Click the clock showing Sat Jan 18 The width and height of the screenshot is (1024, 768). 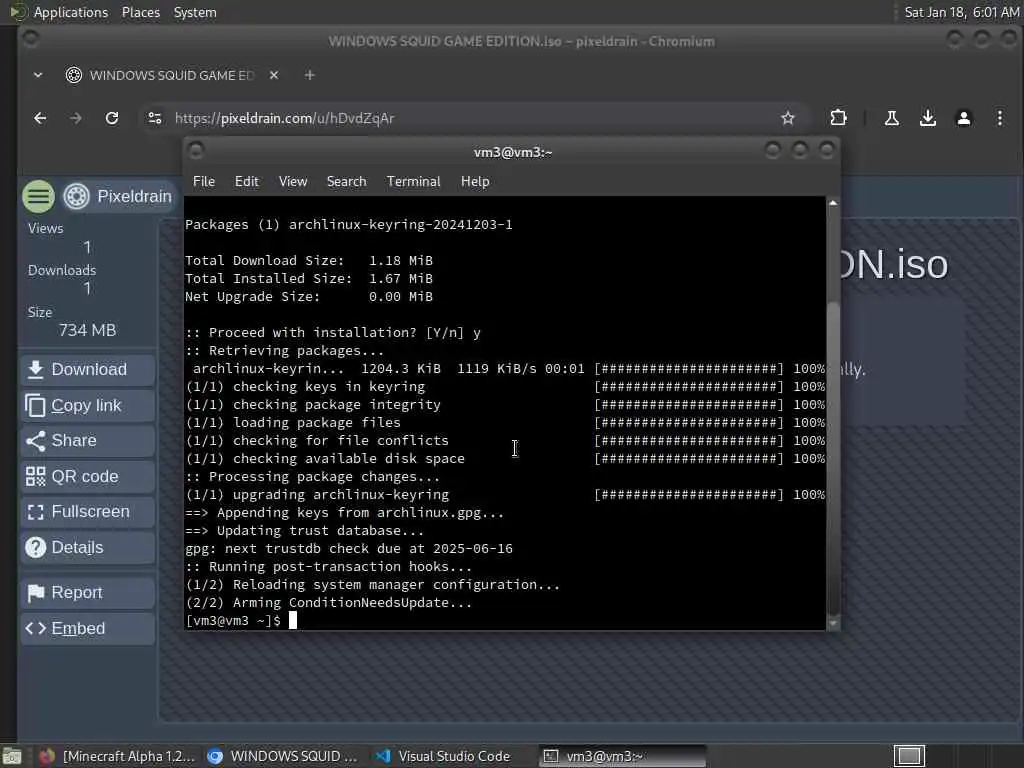point(961,12)
